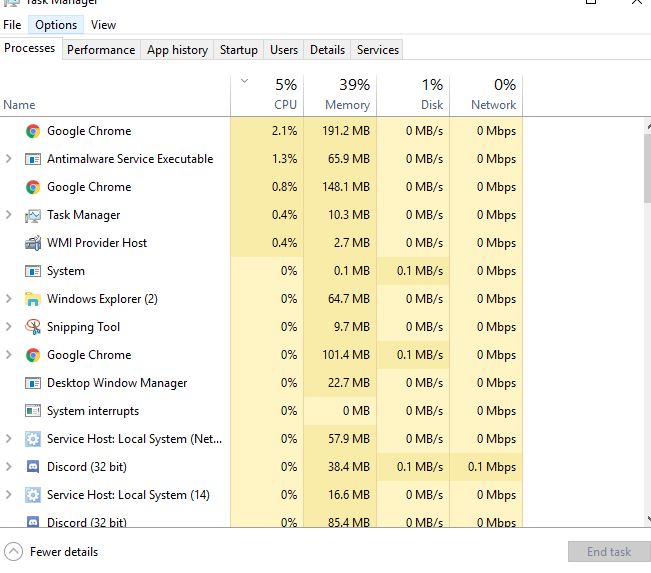
Task: Switch to the Details tab
Action: tap(328, 50)
